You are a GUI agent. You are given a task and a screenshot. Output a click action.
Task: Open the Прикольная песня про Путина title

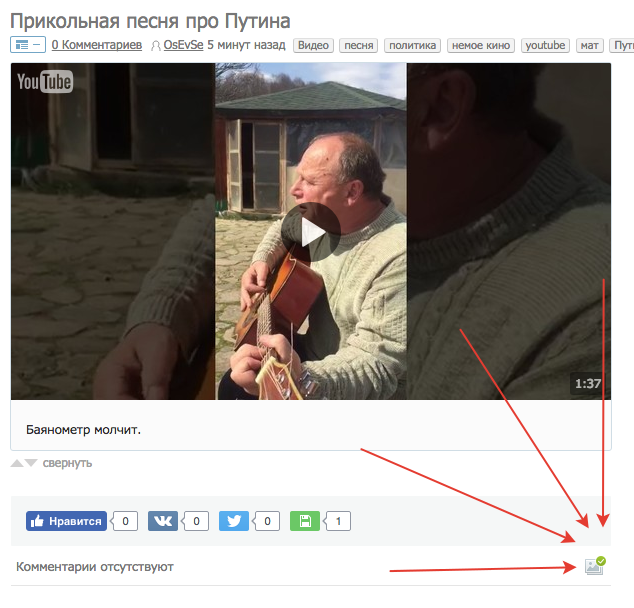coord(150,21)
